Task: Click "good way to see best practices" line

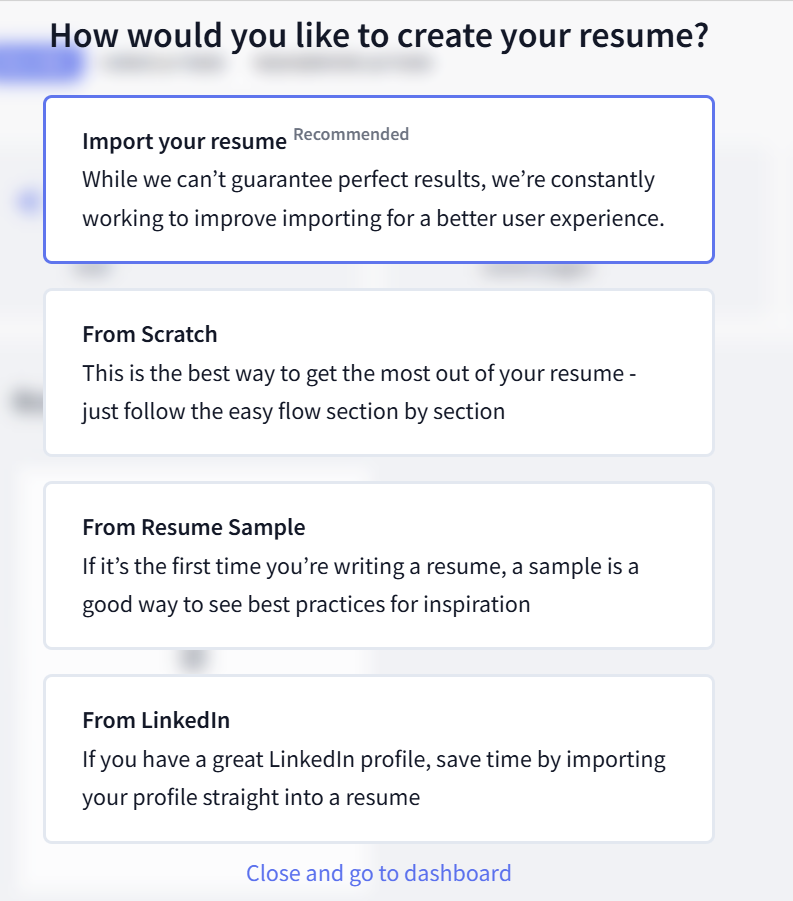Action: (306, 604)
